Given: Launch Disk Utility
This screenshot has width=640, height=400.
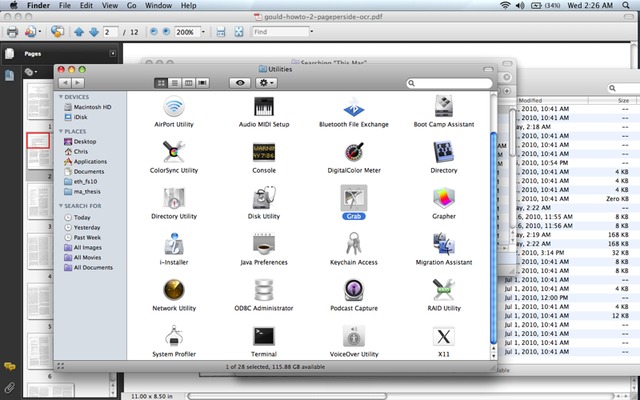Looking at the screenshot, I should click(264, 198).
